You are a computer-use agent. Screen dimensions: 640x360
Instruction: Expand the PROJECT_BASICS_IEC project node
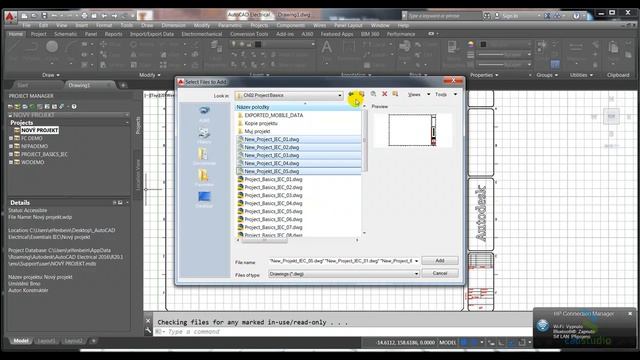(x=11, y=154)
